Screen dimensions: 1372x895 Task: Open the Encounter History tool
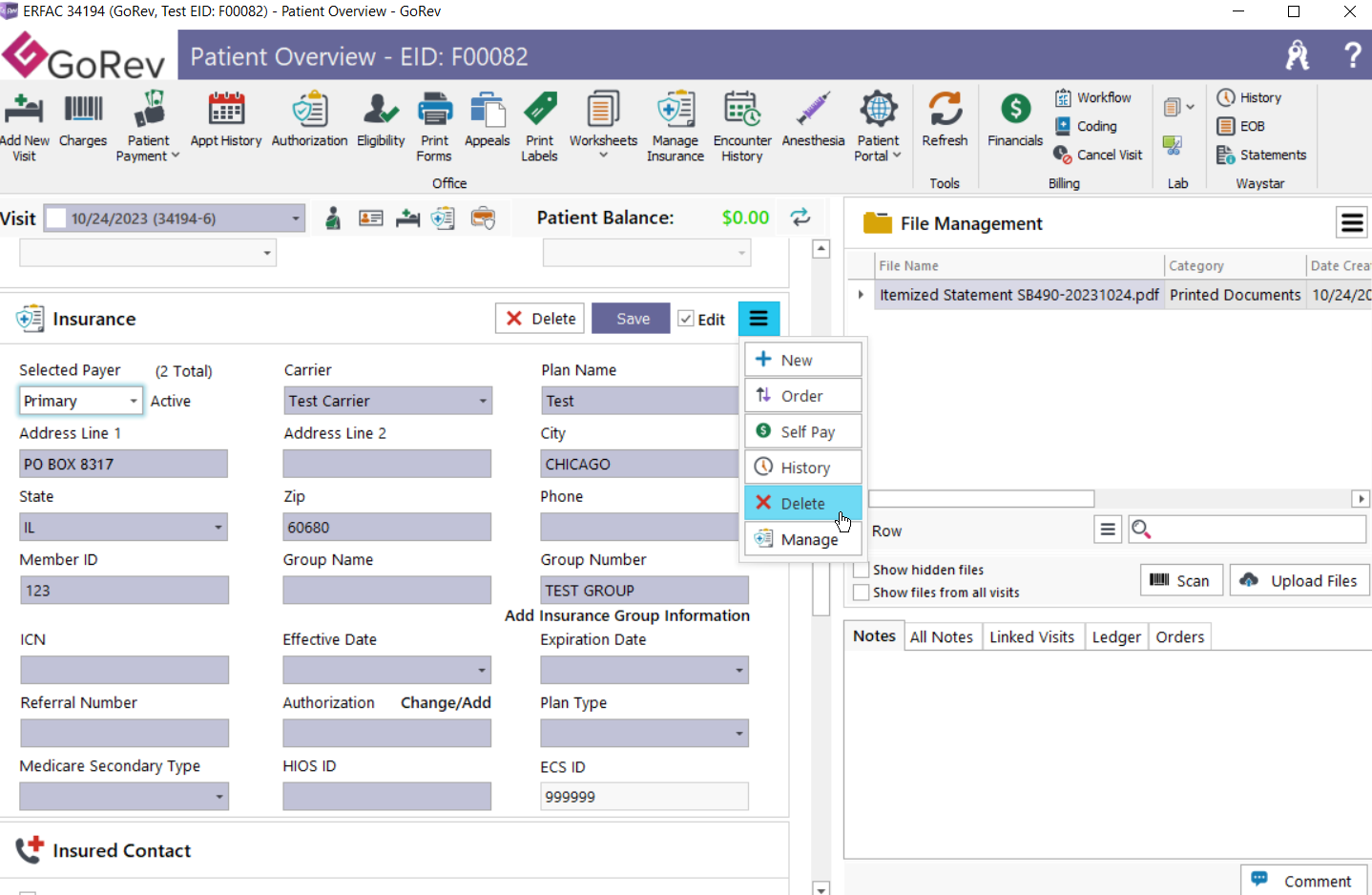(741, 124)
